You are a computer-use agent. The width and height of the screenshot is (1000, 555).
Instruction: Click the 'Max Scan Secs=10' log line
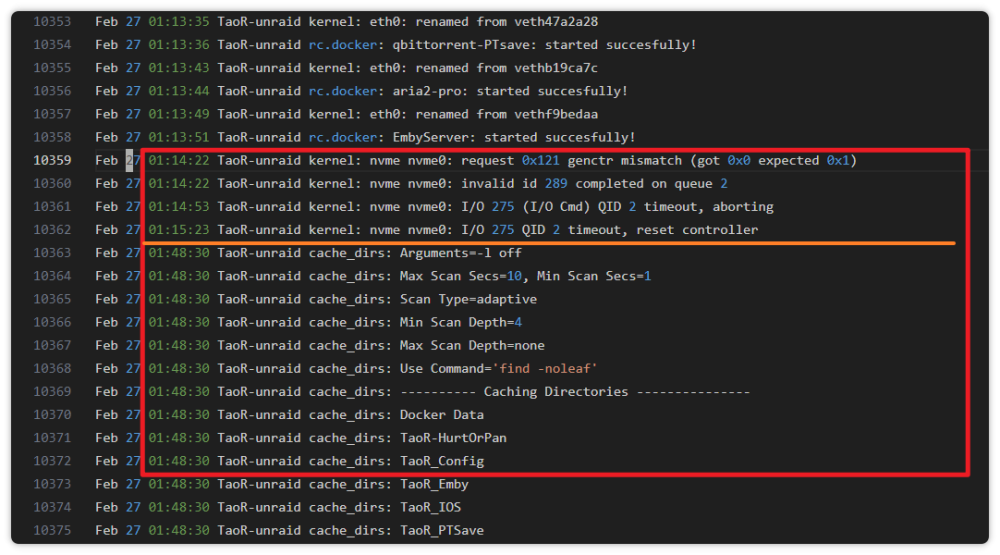(x=373, y=276)
